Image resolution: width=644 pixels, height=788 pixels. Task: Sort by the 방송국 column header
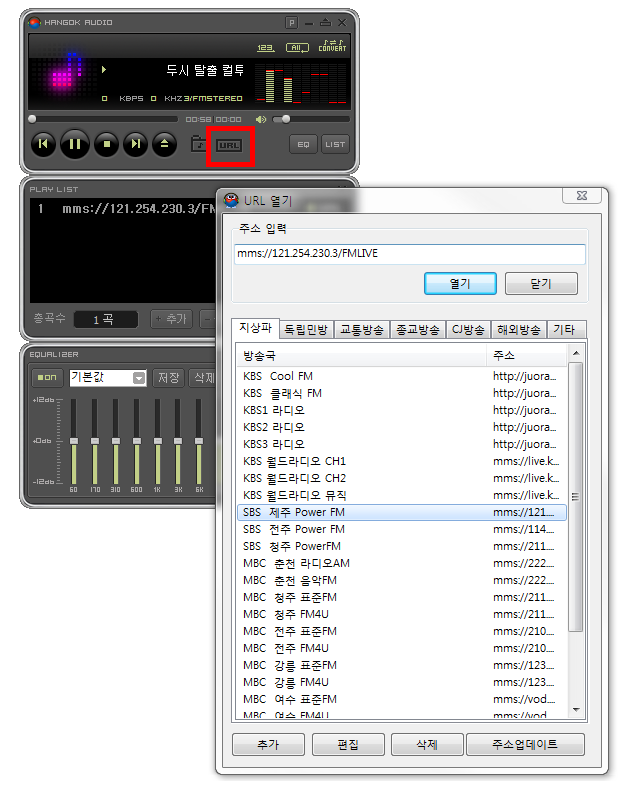tap(361, 356)
